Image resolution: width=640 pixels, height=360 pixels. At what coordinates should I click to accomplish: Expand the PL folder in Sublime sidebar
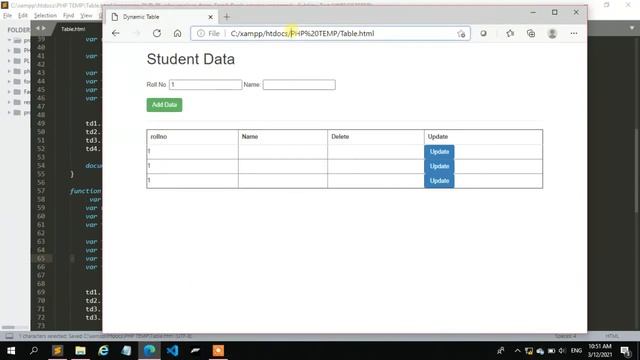pos(9,61)
